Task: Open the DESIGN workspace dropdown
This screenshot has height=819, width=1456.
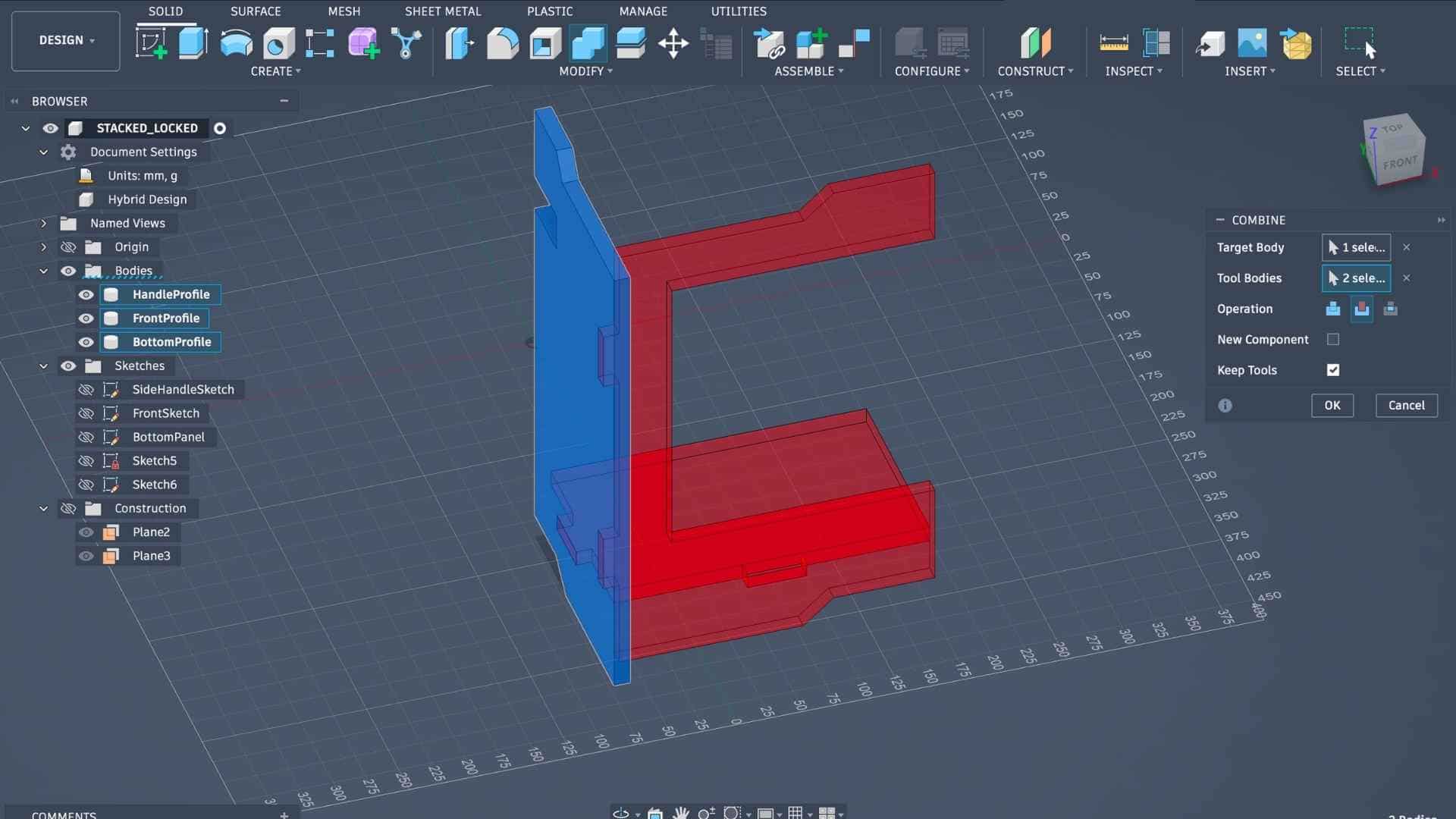Action: tap(66, 40)
